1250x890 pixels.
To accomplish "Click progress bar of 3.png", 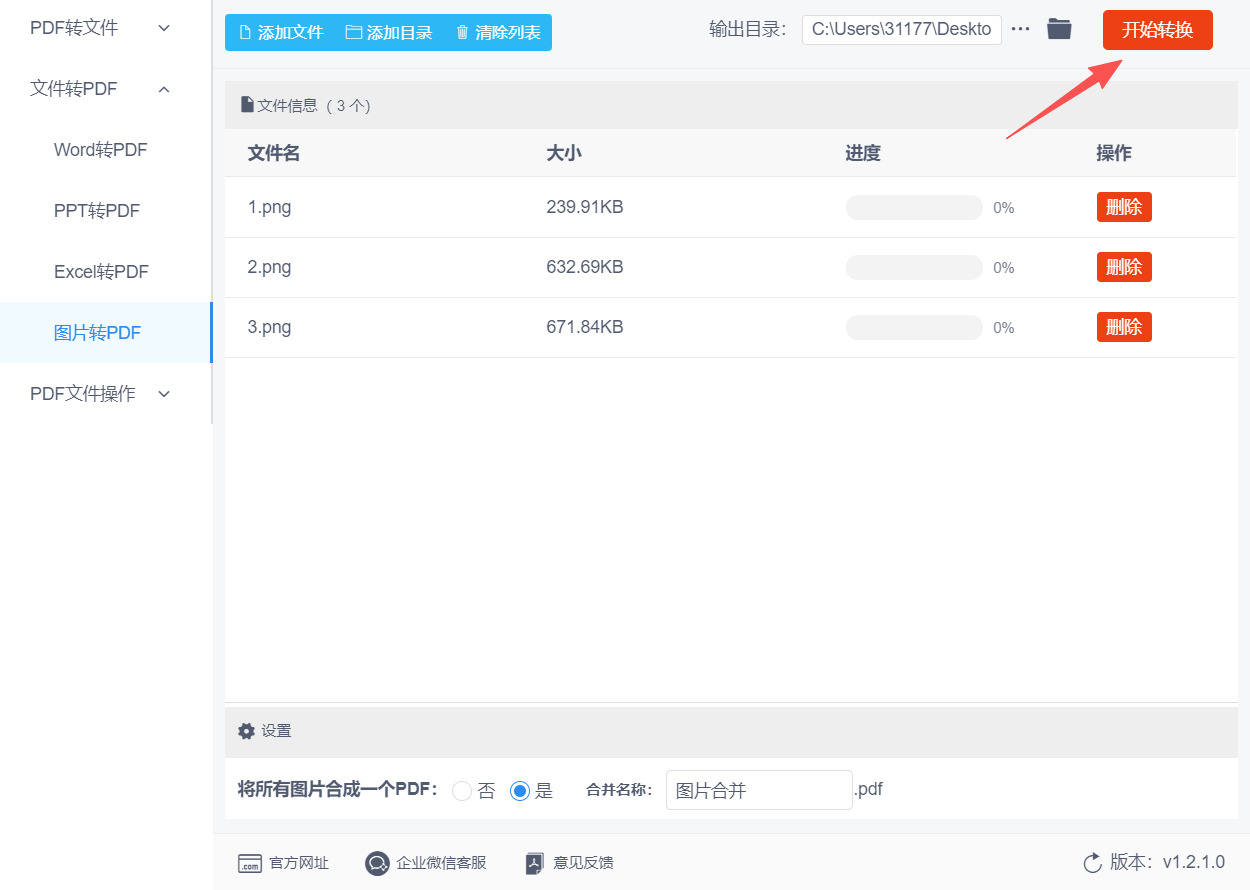I will point(914,327).
